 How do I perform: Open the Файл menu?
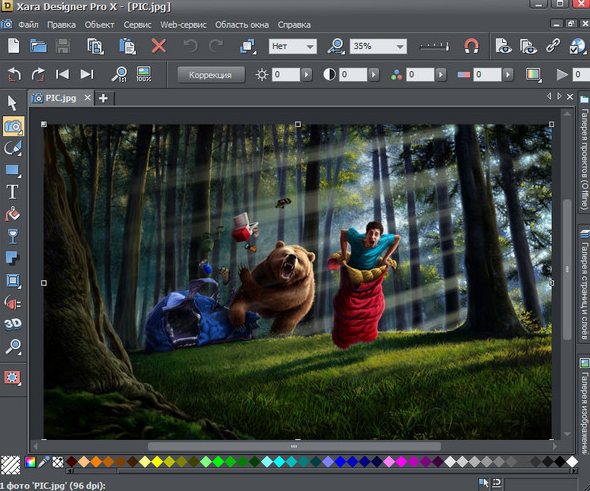click(x=28, y=25)
